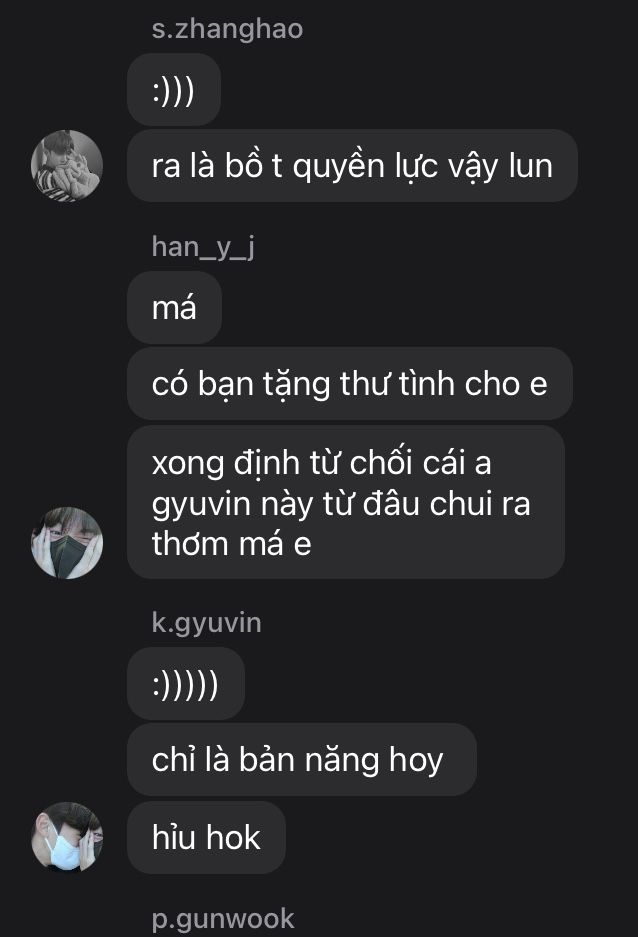Open s.zhanghao's profile picture avatar
The image size is (638, 937).
point(67,166)
